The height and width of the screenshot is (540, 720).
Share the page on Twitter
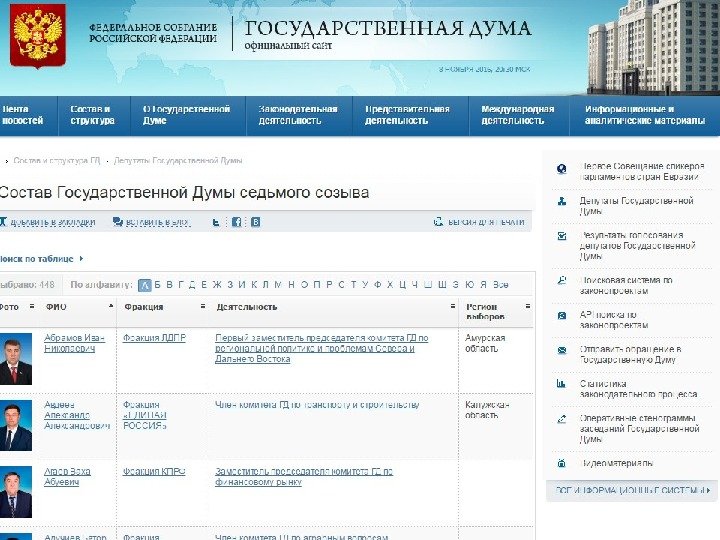(216, 222)
